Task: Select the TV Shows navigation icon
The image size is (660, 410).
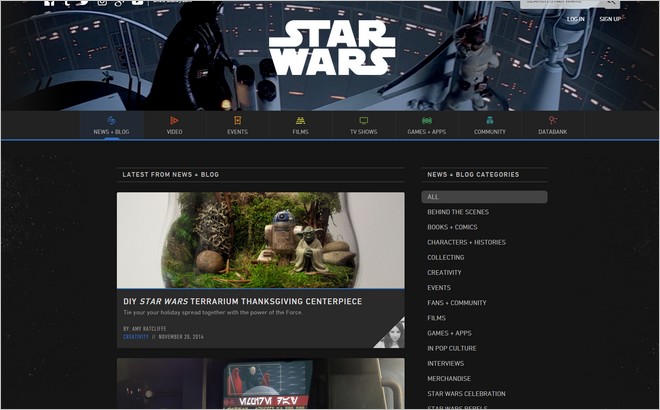Action: 364,121
